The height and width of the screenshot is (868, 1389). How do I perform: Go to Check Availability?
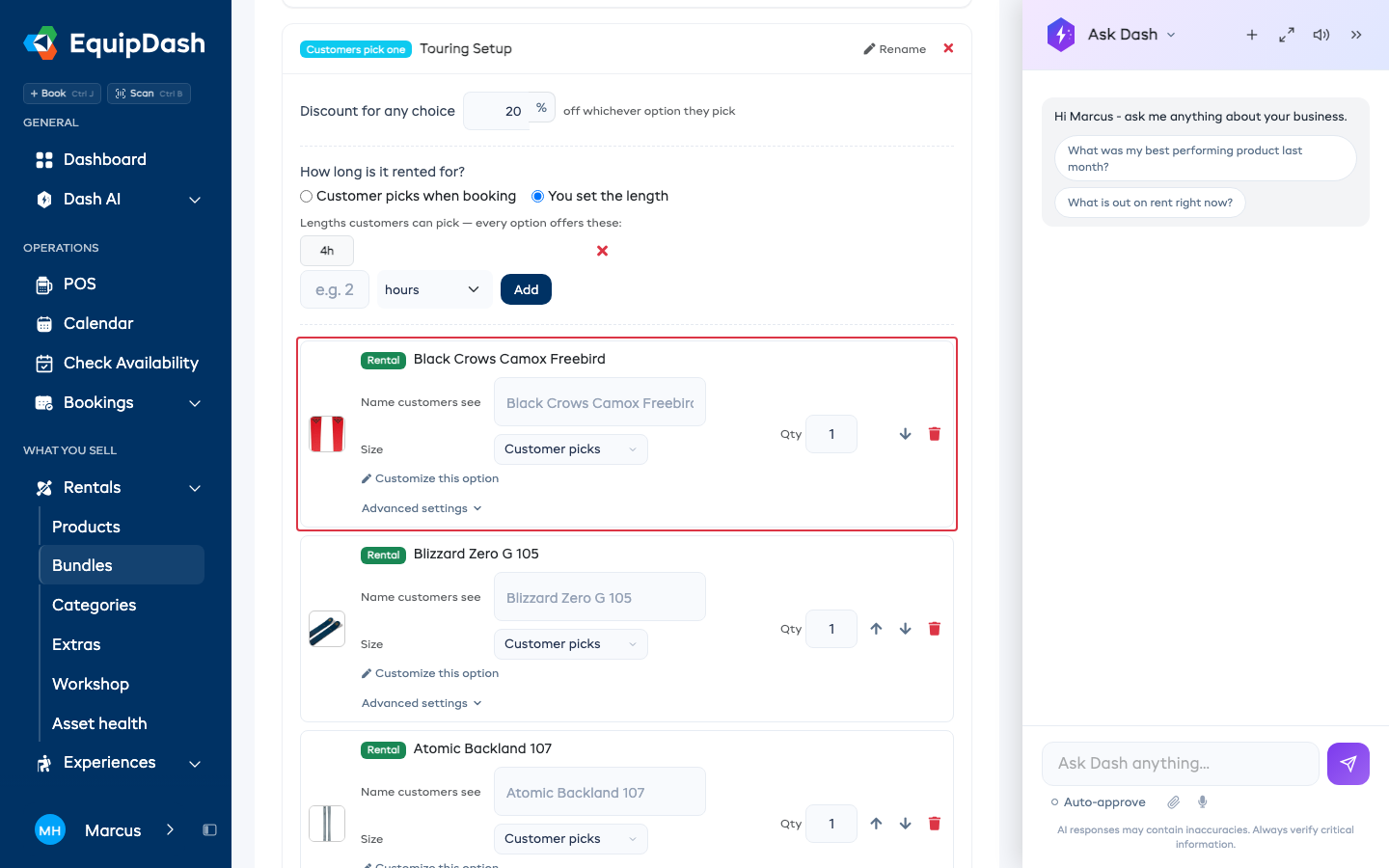pos(116,364)
